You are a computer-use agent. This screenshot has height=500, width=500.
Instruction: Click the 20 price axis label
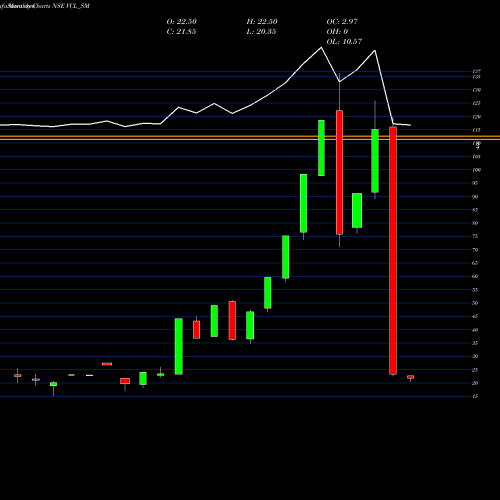pos(475,383)
